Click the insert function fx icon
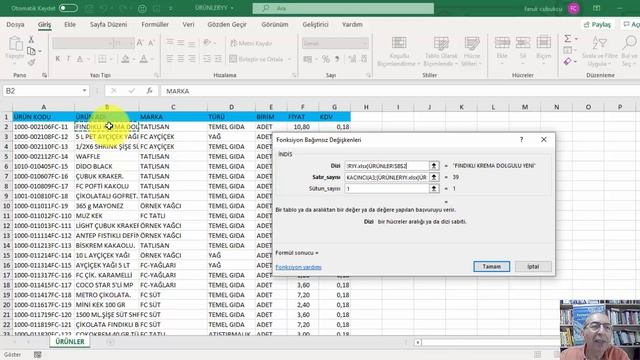Viewport: 640px width, 360px height. [x=149, y=91]
